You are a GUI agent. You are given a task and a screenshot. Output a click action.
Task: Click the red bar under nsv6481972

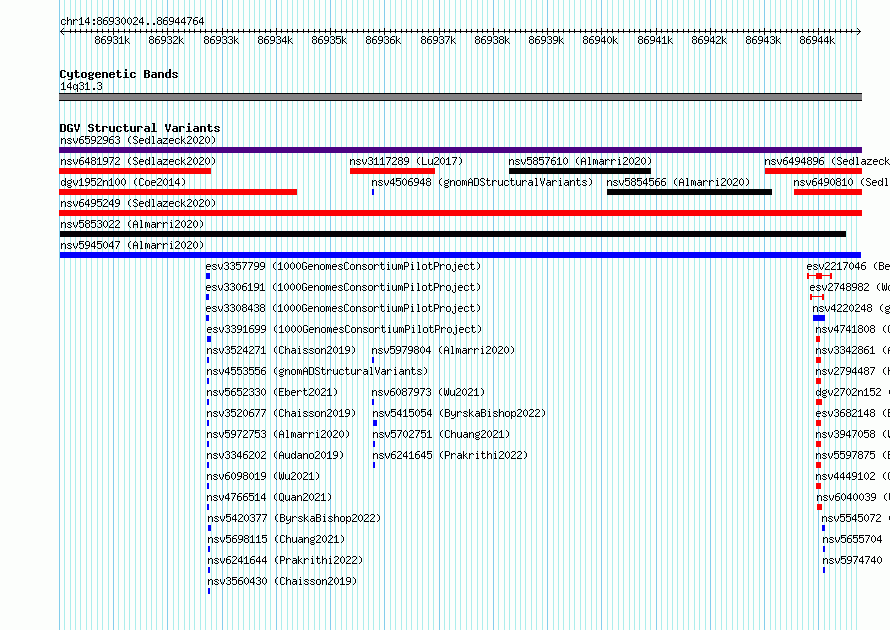click(x=135, y=171)
